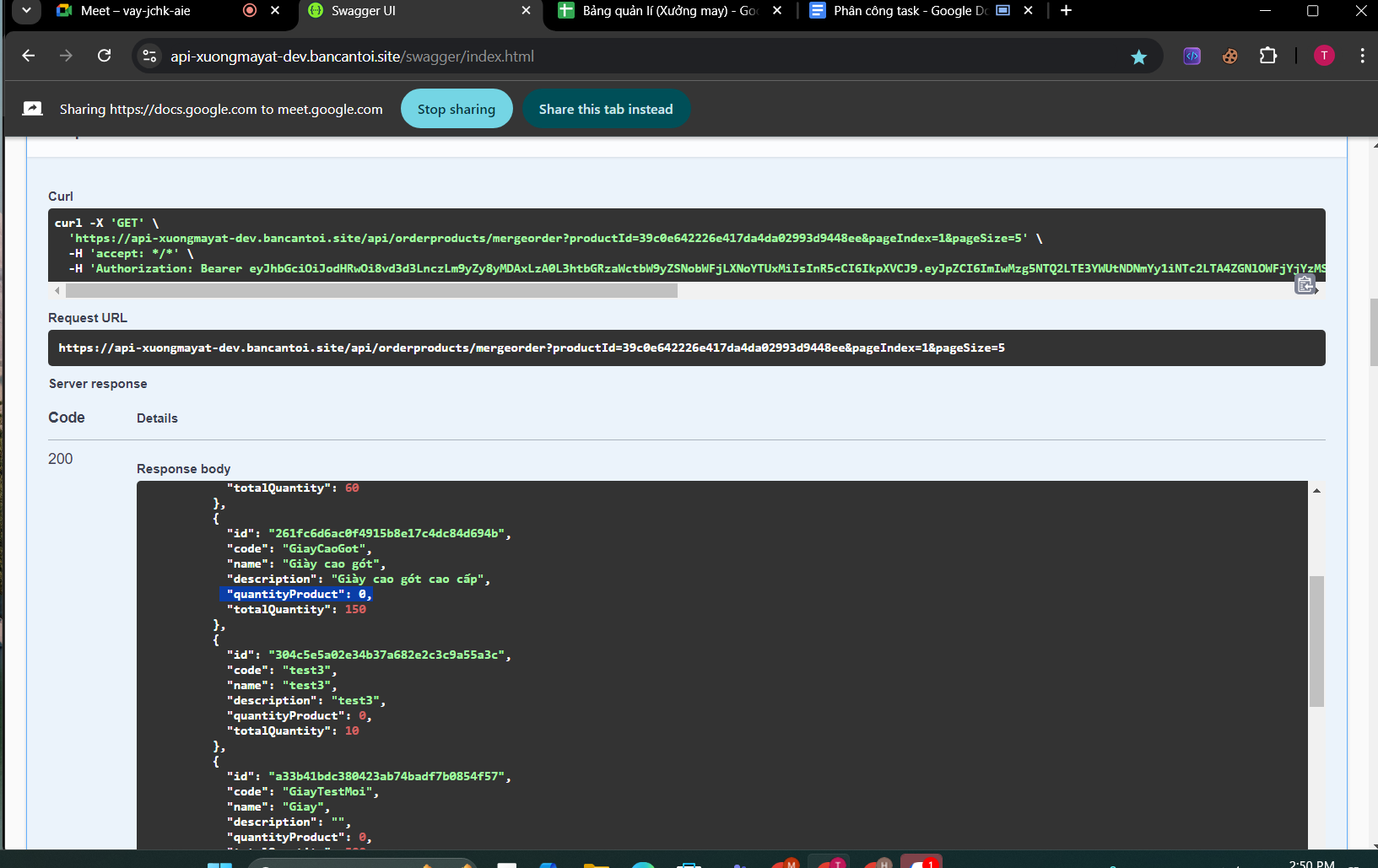The image size is (1378, 868).
Task: Click the purple code extension icon
Action: (x=1192, y=57)
